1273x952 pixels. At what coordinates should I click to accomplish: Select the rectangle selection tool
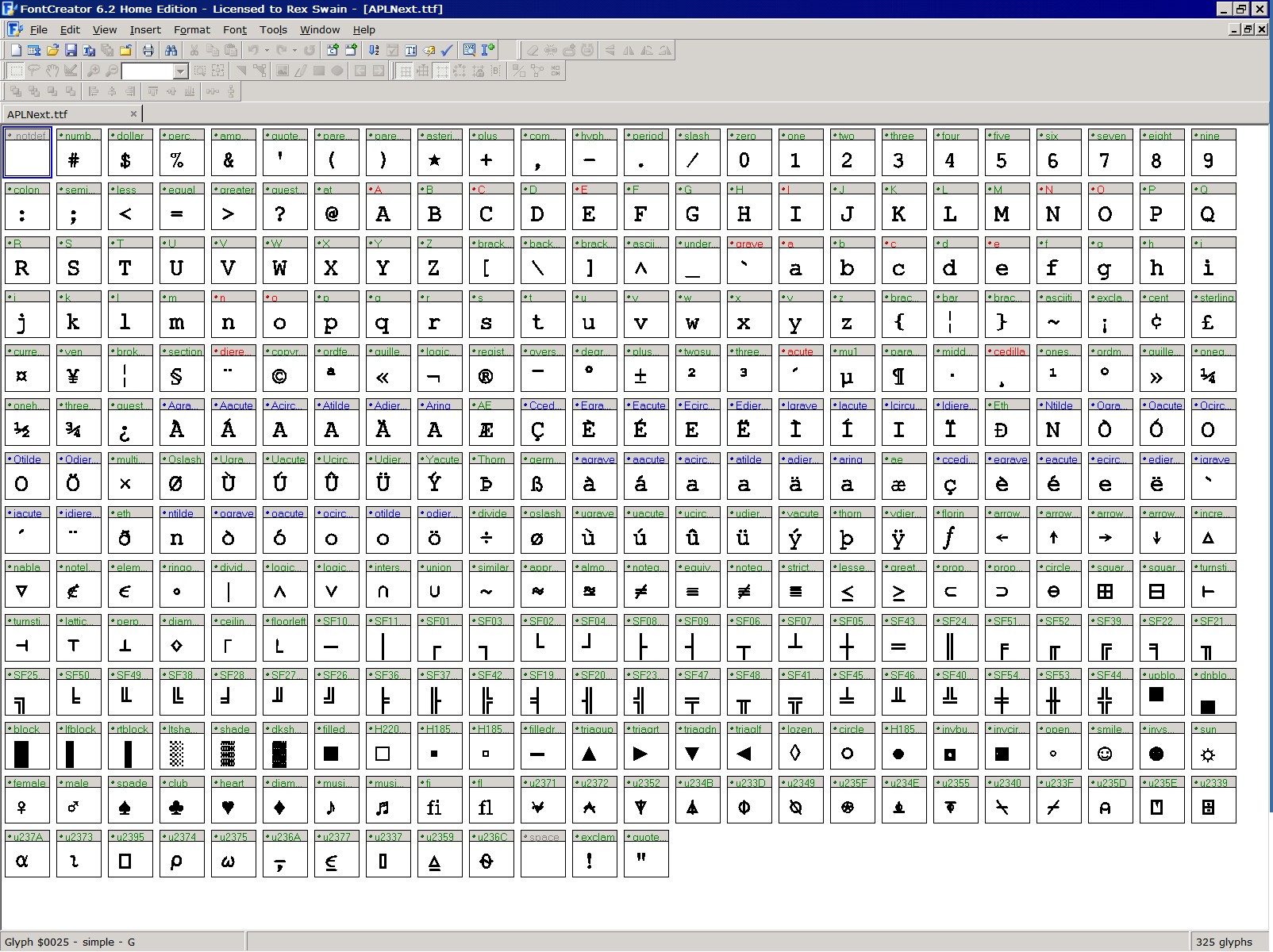coord(16,71)
